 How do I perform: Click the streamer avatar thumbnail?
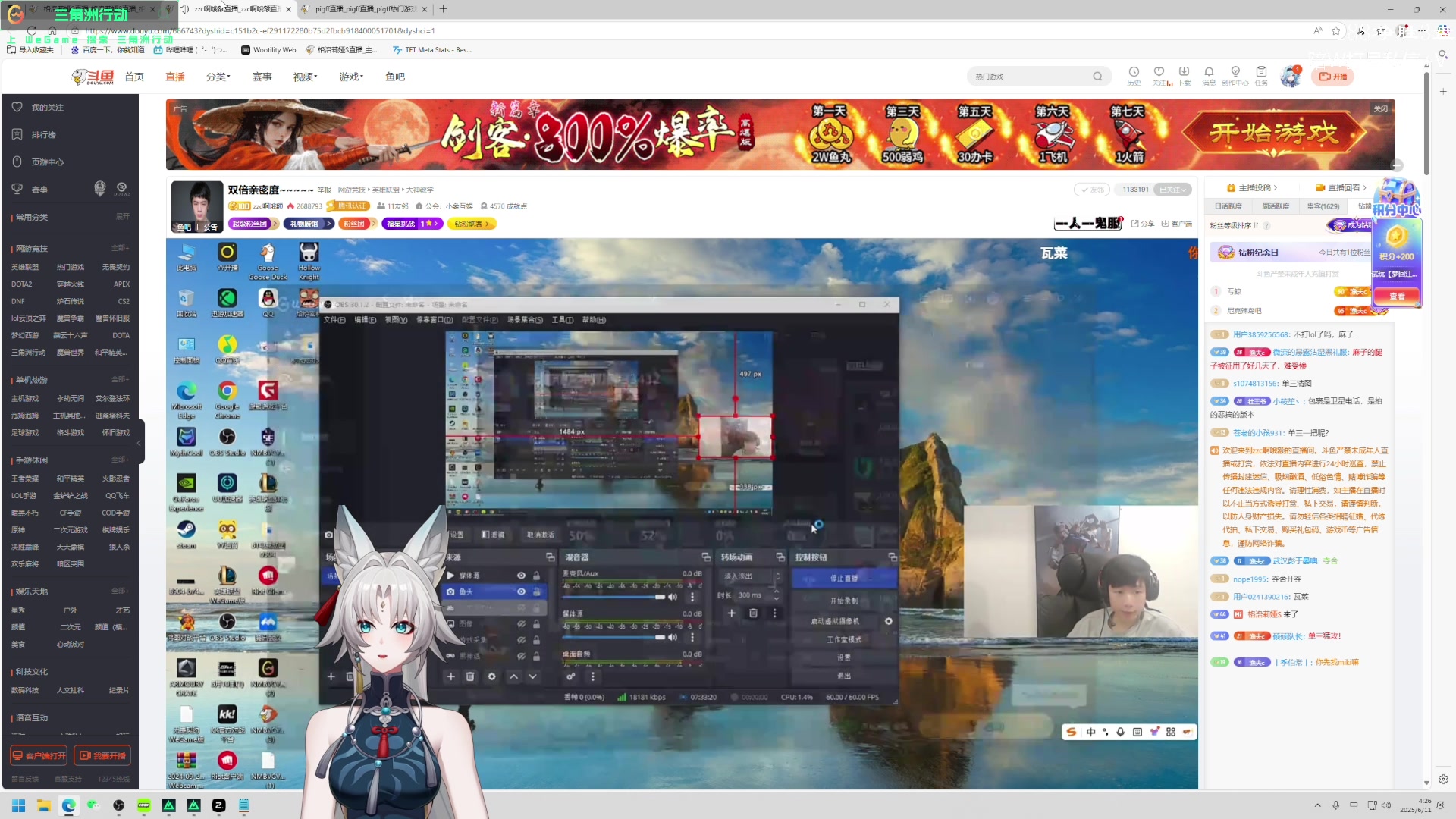click(x=197, y=206)
